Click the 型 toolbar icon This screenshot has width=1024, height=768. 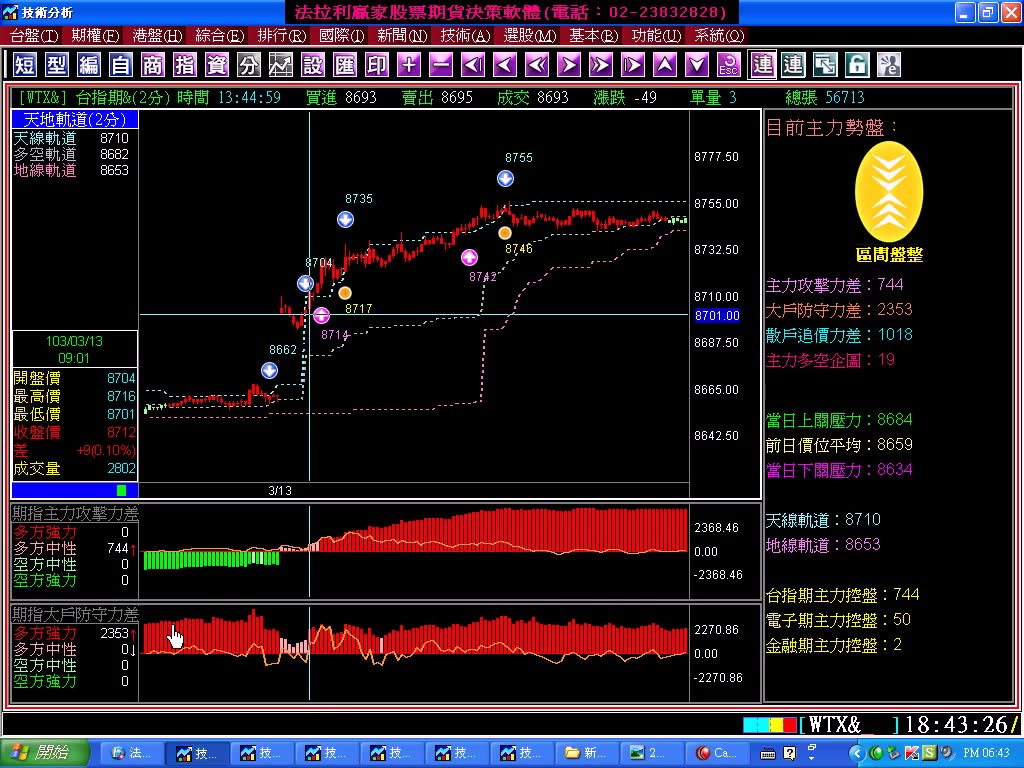(x=57, y=65)
